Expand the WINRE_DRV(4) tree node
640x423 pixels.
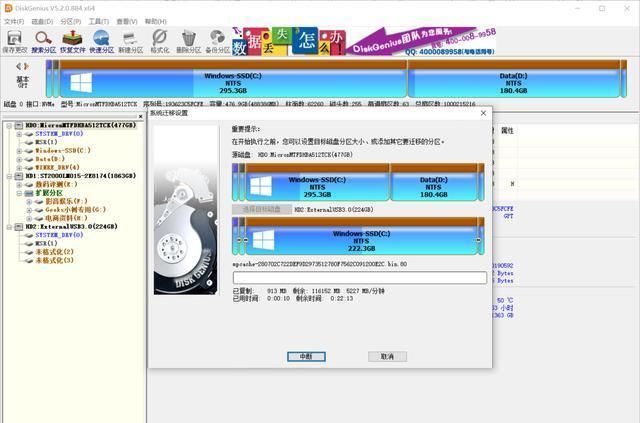pos(19,168)
